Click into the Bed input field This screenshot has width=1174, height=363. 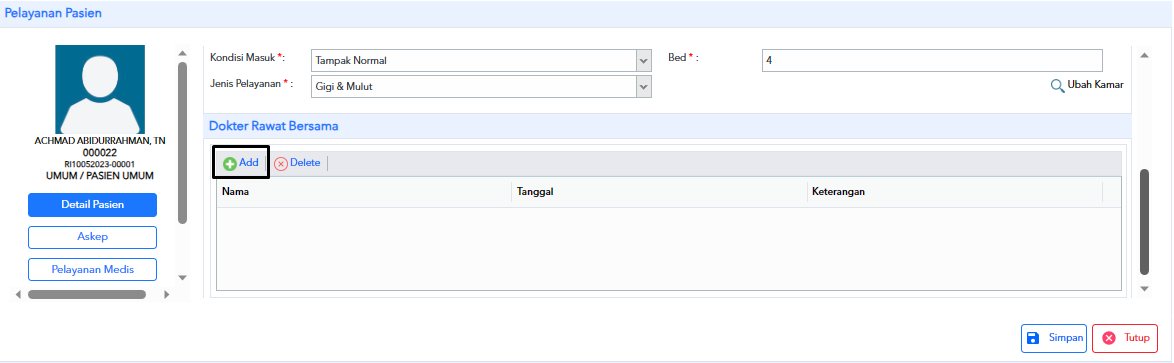point(932,61)
